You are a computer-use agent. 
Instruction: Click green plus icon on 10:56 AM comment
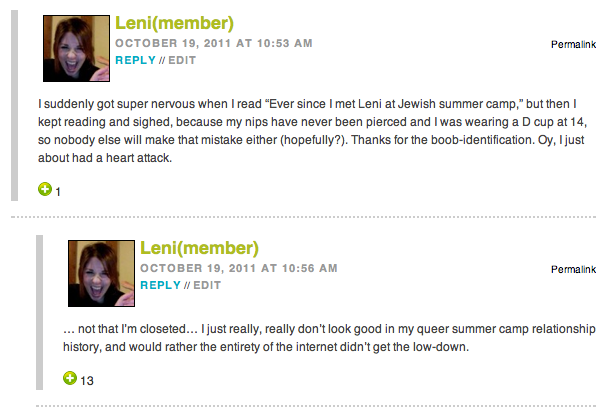[70, 378]
